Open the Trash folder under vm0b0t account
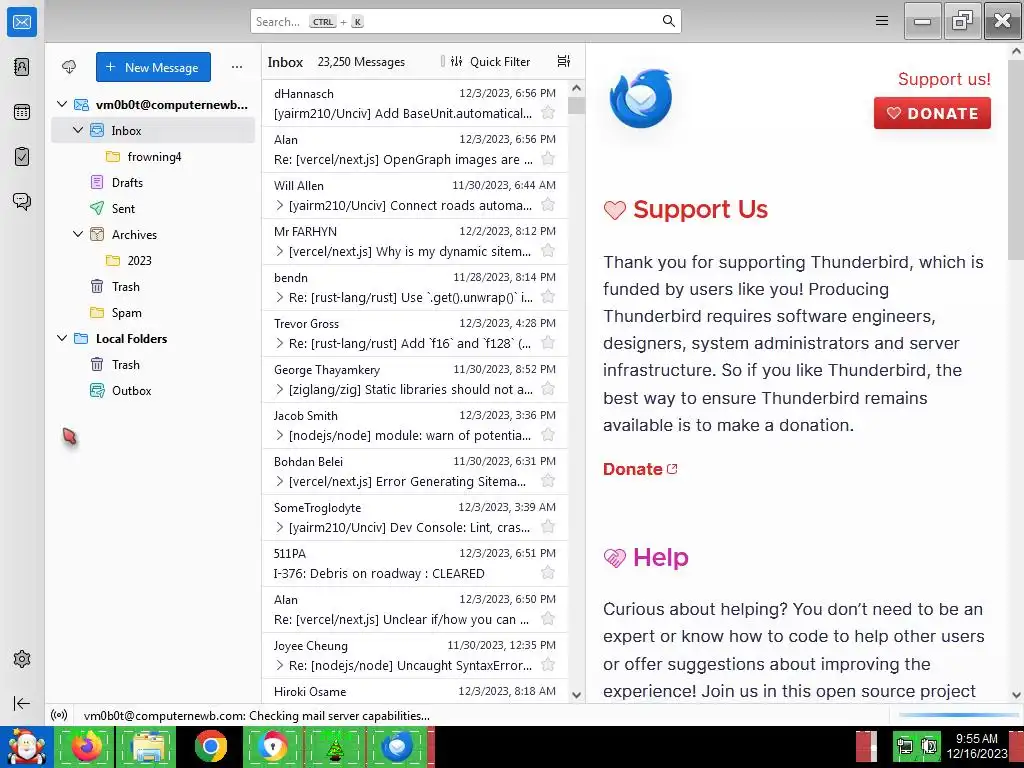Screen dimensions: 1024x768 pos(153,287)
